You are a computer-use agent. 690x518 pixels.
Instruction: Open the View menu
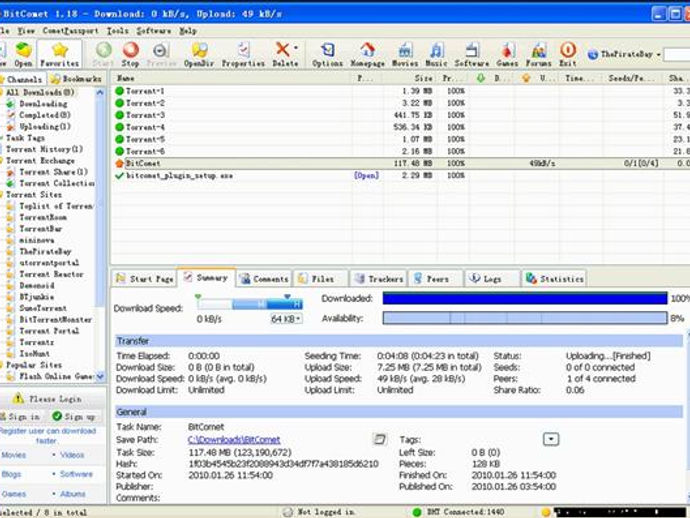click(26, 31)
